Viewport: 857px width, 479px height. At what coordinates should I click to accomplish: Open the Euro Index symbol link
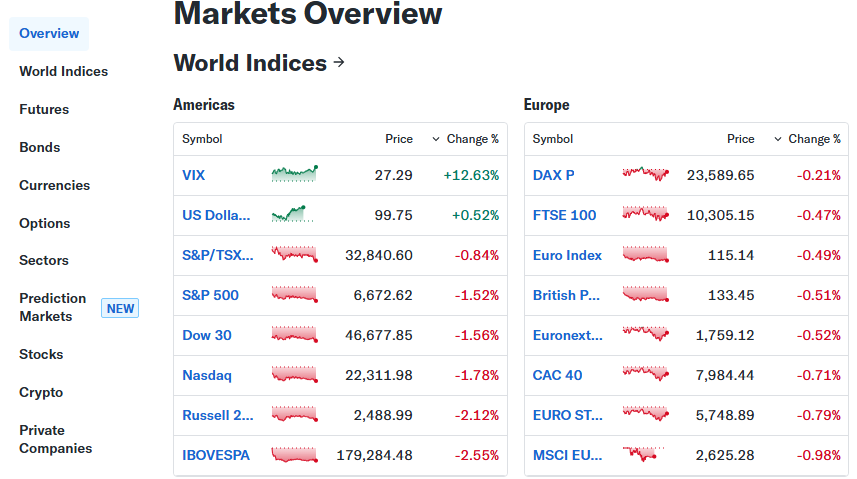tap(567, 255)
